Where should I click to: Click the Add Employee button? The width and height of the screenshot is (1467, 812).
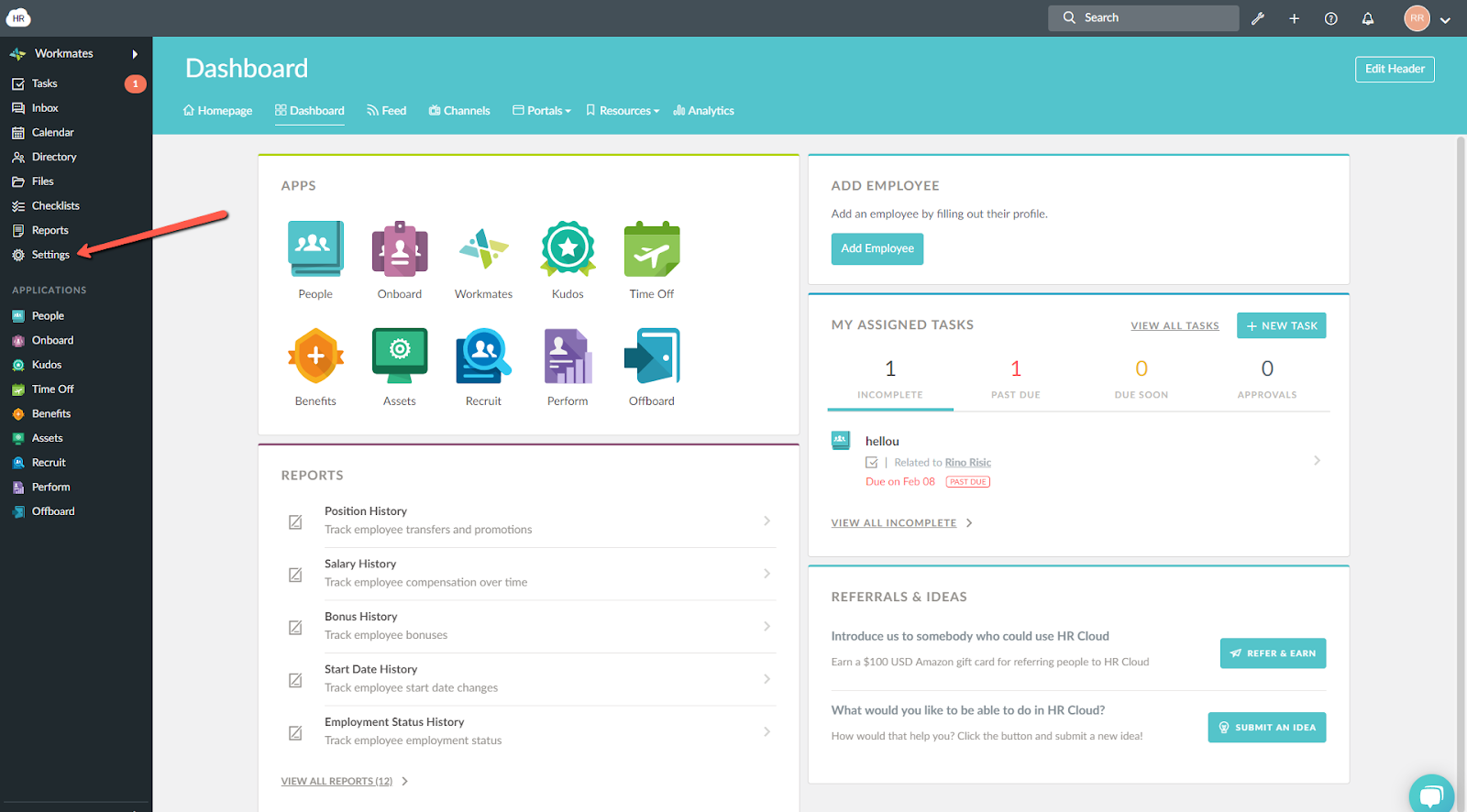coord(877,249)
